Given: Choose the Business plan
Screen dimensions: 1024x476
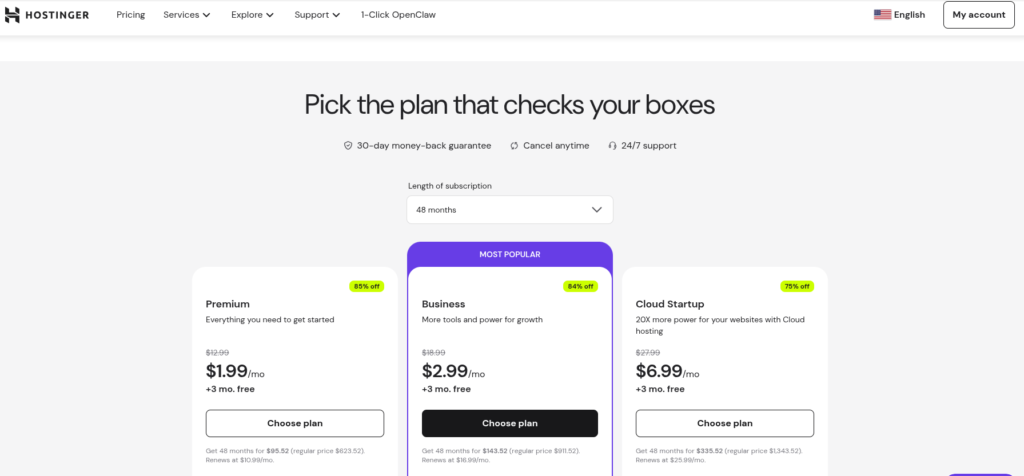Looking at the screenshot, I should [x=510, y=423].
